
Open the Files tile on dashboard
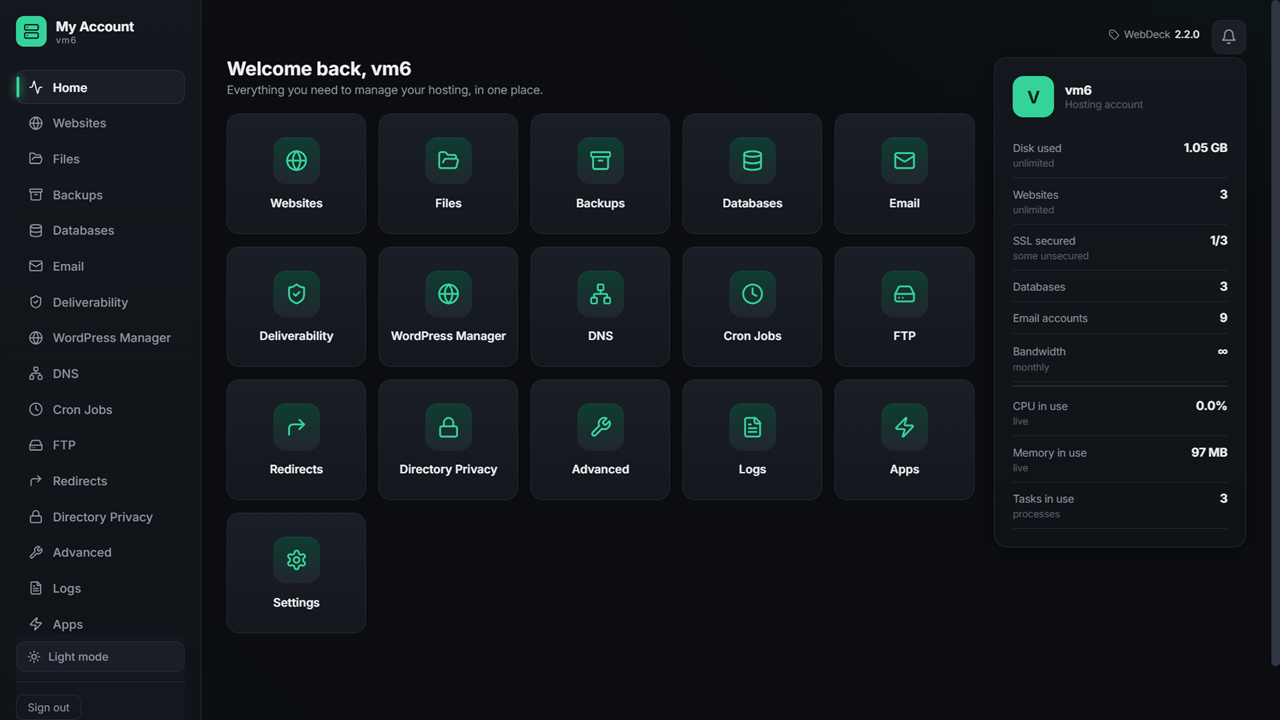(x=448, y=173)
